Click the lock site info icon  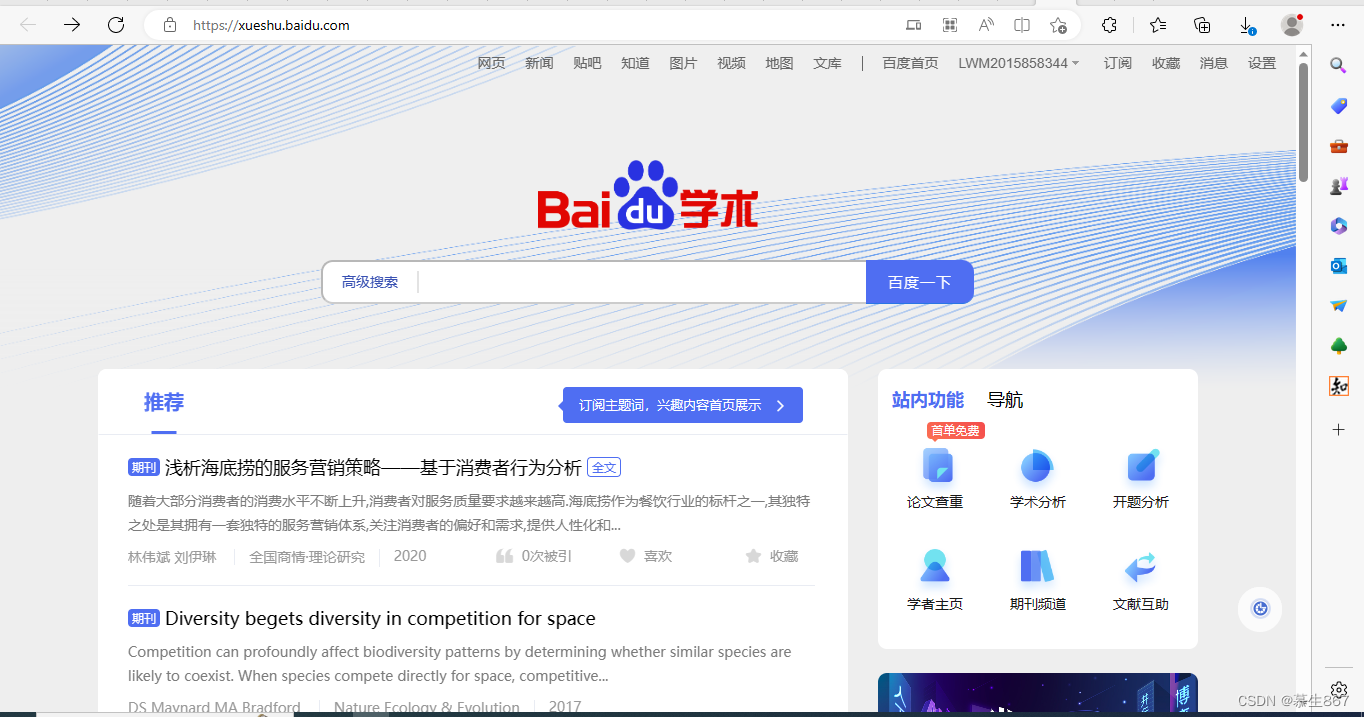(x=170, y=25)
